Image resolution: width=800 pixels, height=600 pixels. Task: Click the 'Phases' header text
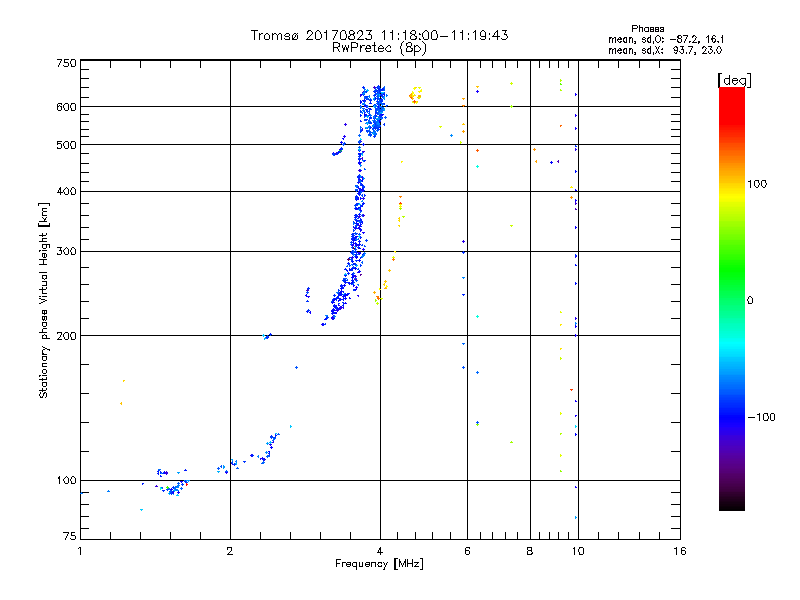[647, 29]
